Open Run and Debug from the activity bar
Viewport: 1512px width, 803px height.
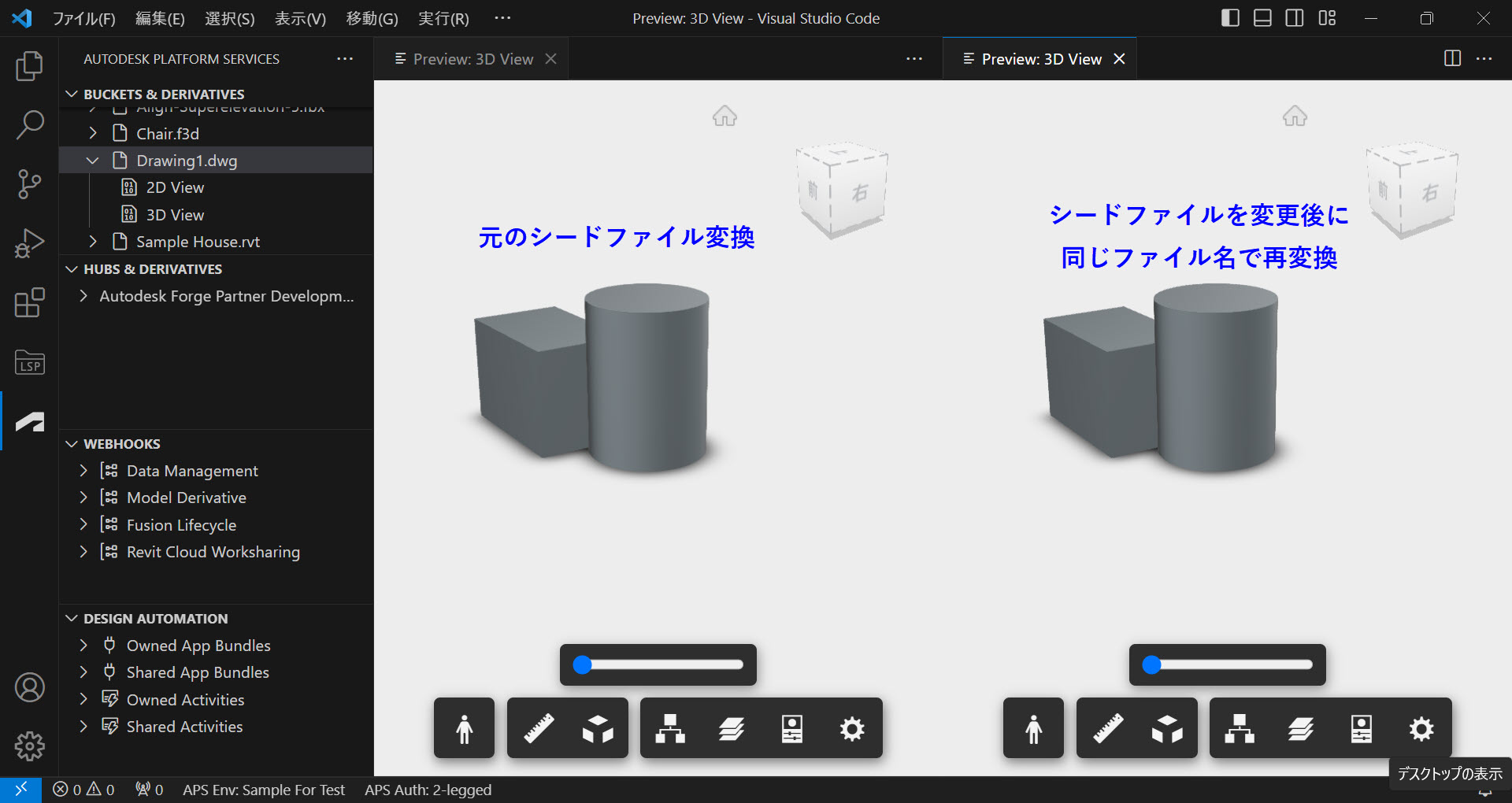(29, 243)
